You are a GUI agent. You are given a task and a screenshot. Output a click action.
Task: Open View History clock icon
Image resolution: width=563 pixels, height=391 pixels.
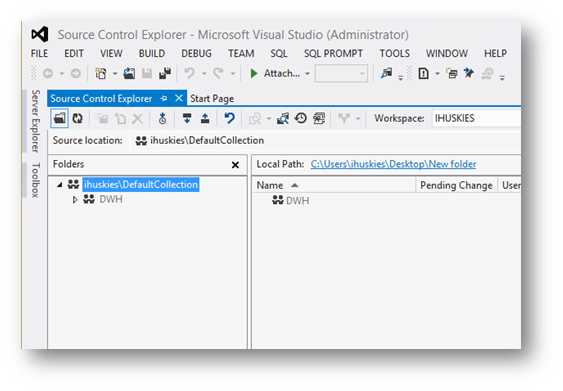pos(301,118)
